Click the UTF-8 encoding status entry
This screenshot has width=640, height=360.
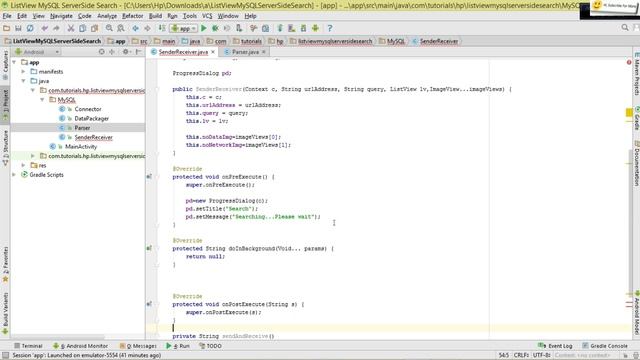542,356
